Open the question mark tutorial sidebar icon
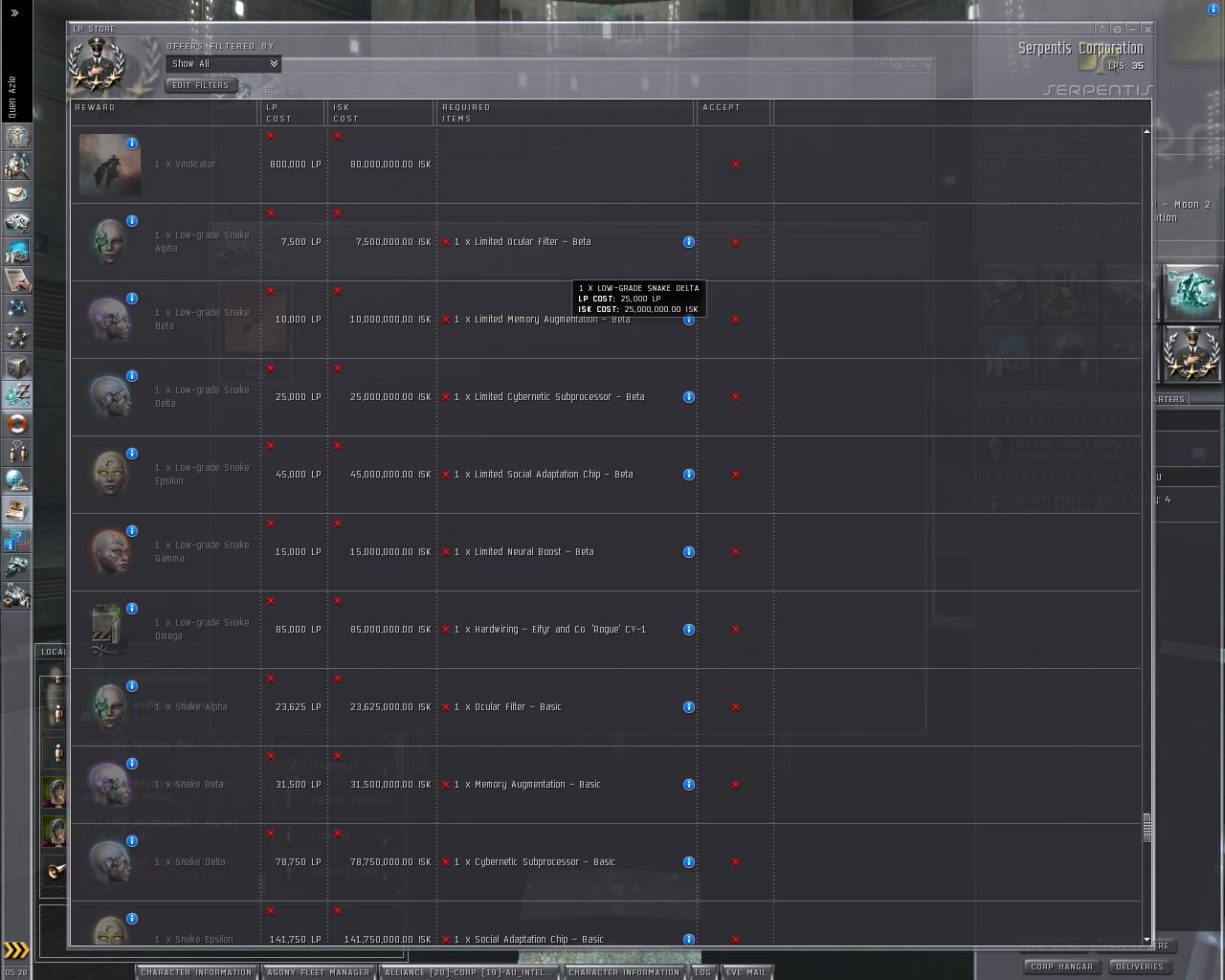 (16, 539)
